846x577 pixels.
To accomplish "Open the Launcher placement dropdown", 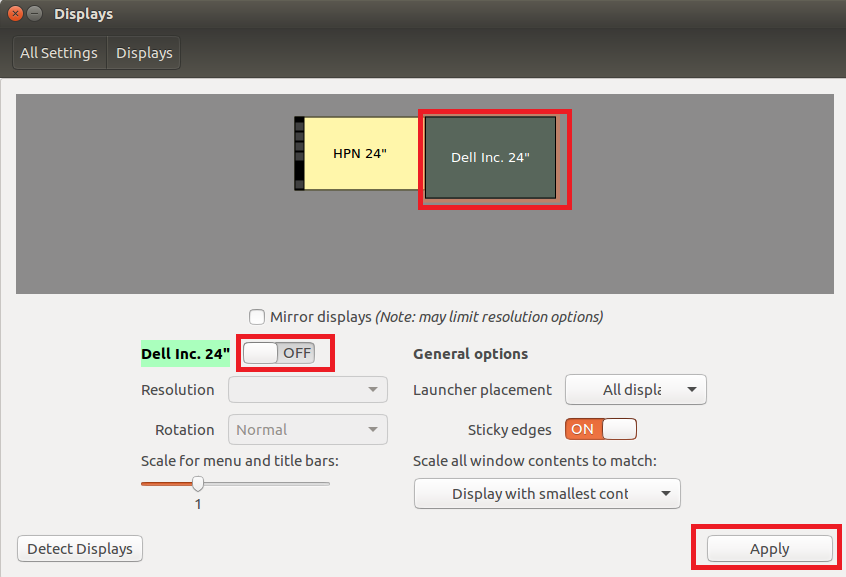I will pos(636,389).
